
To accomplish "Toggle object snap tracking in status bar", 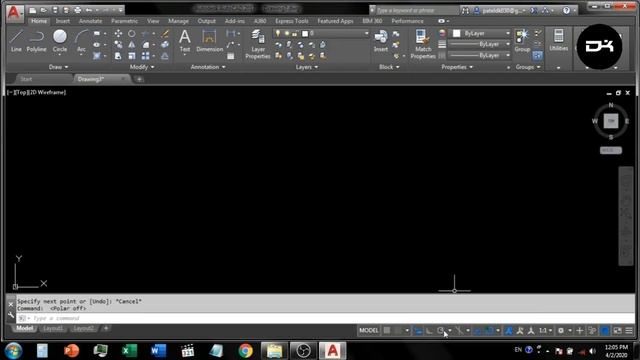I will point(477,331).
